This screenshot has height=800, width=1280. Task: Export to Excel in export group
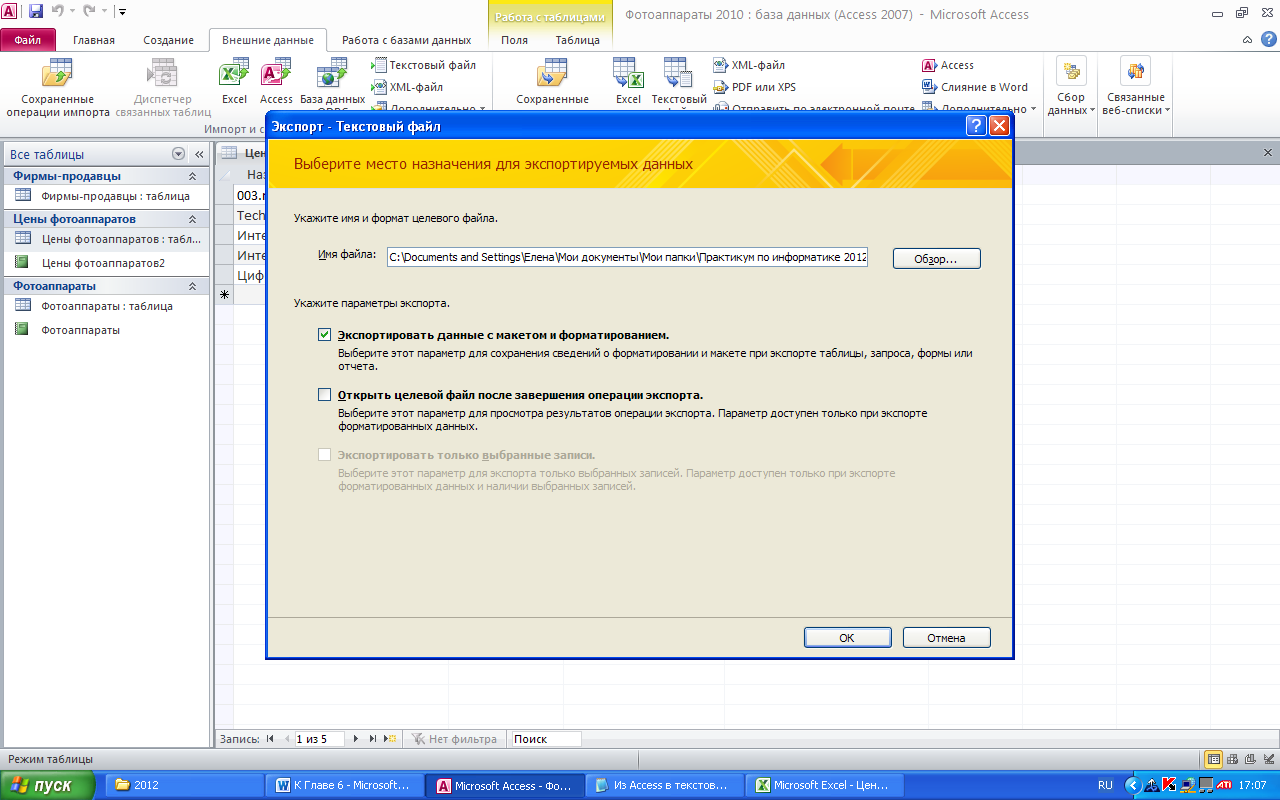point(628,82)
